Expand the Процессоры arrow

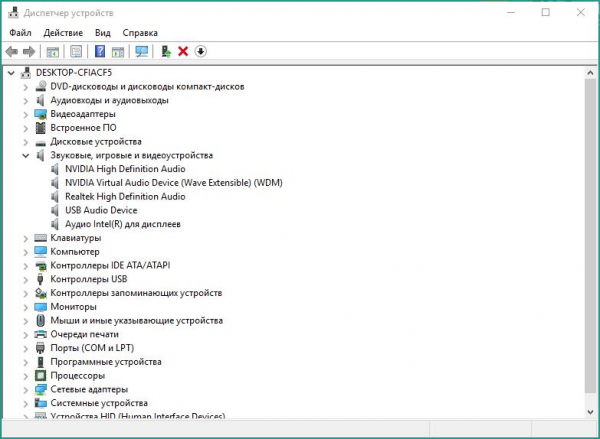[x=26, y=376]
